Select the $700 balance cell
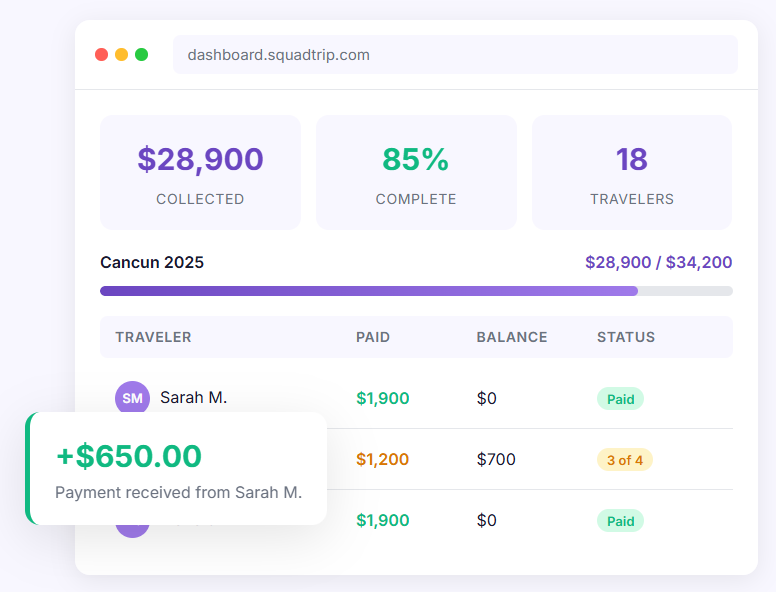 point(496,460)
